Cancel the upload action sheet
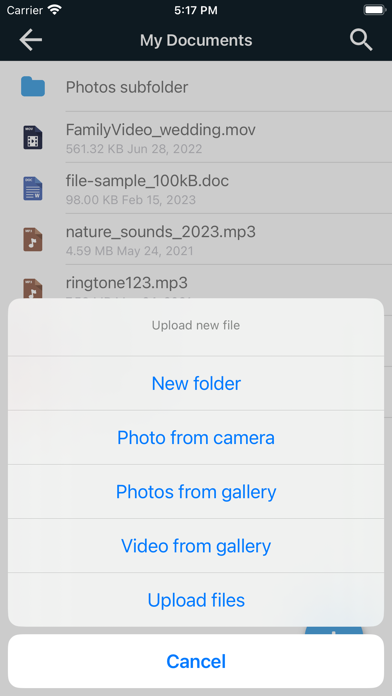This screenshot has width=392, height=696. 196,661
